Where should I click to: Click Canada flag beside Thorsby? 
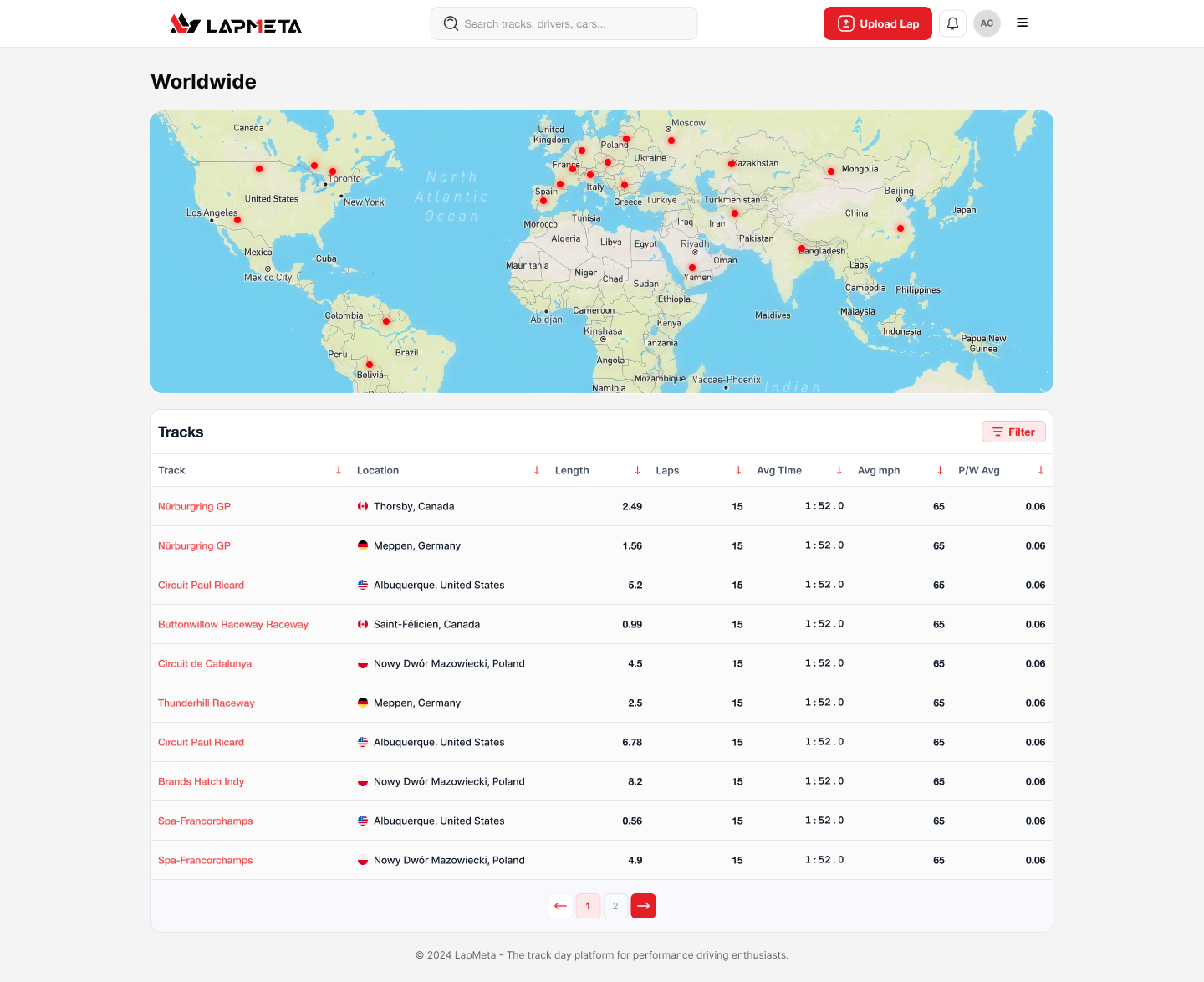tap(363, 506)
